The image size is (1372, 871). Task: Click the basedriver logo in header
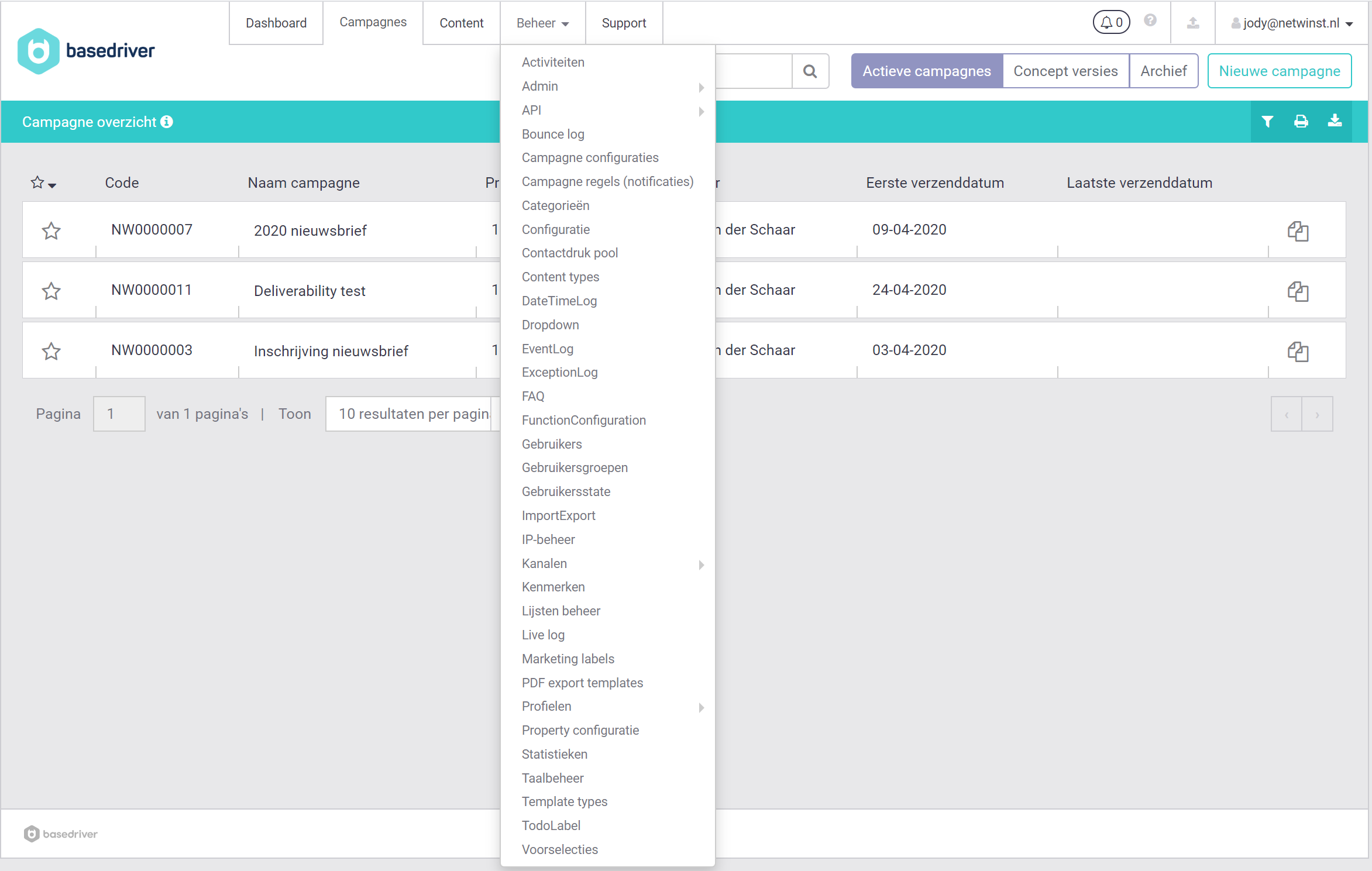tap(86, 51)
